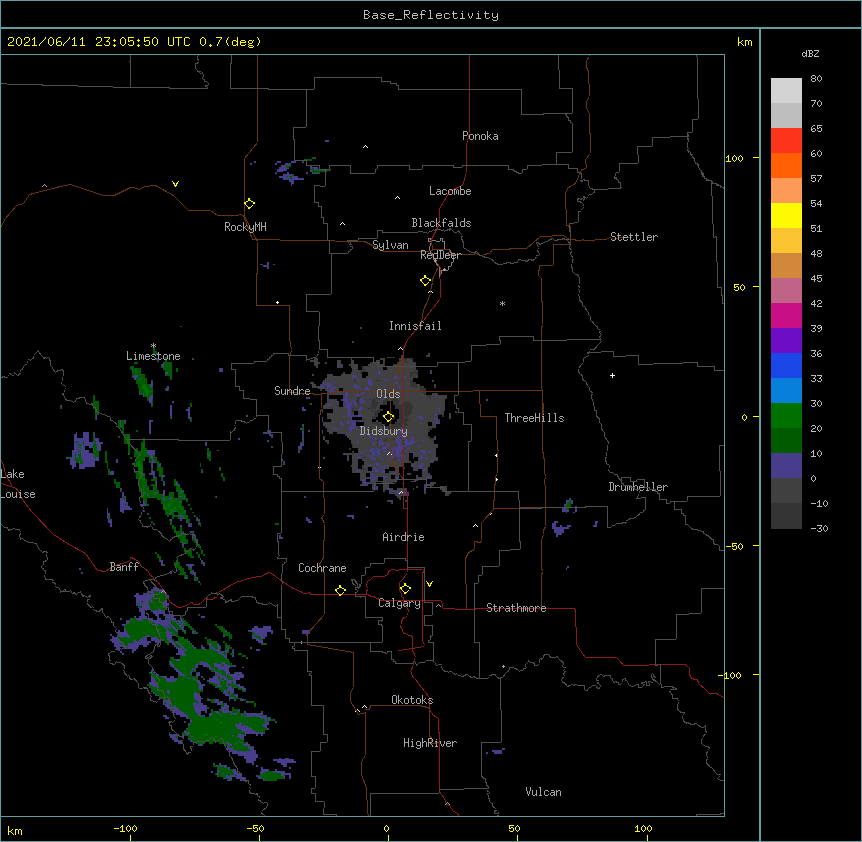Click the bottom-axis -100 km tick label

pyautogui.click(x=125, y=828)
